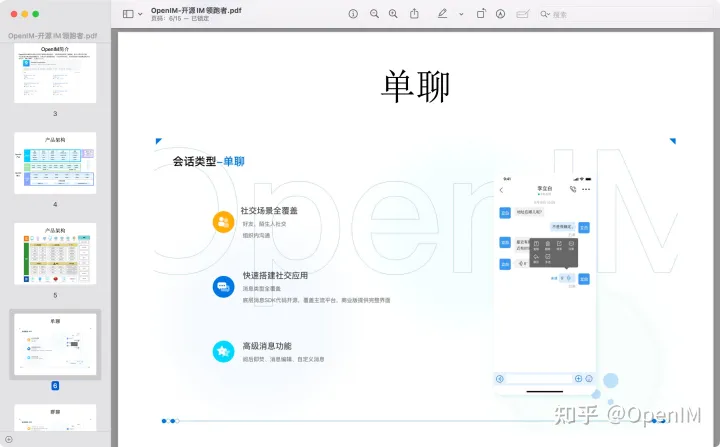Open the form filling tool
The width and height of the screenshot is (720, 447).
(x=523, y=14)
